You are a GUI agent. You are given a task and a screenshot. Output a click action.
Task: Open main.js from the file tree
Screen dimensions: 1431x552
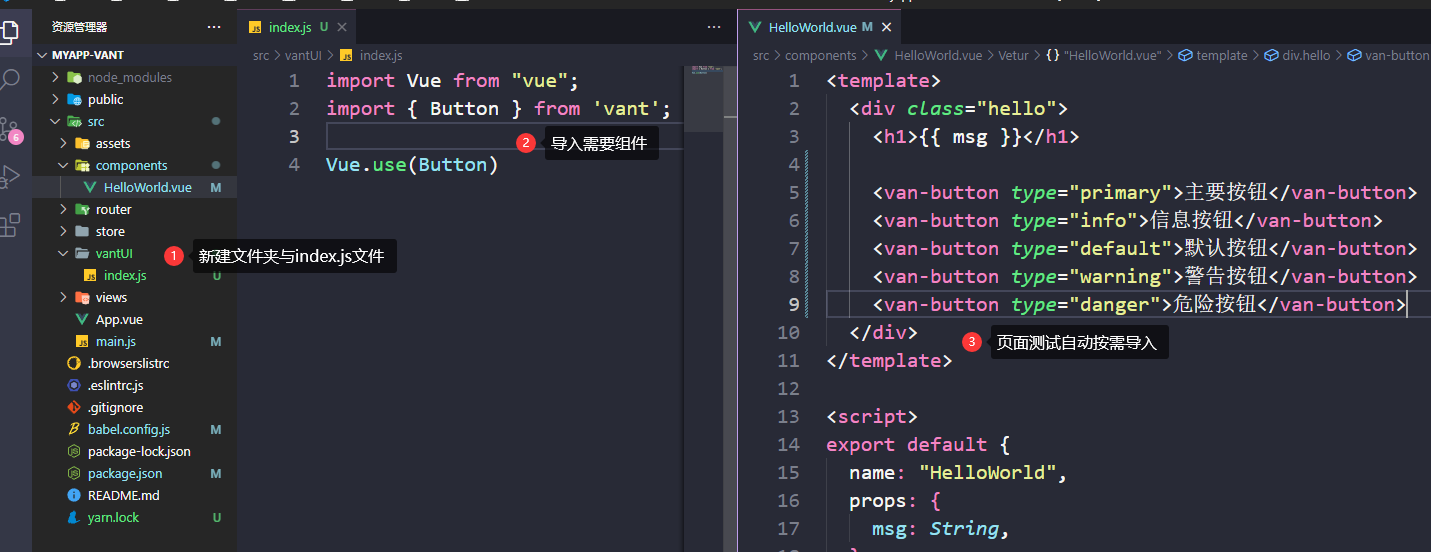click(116, 341)
